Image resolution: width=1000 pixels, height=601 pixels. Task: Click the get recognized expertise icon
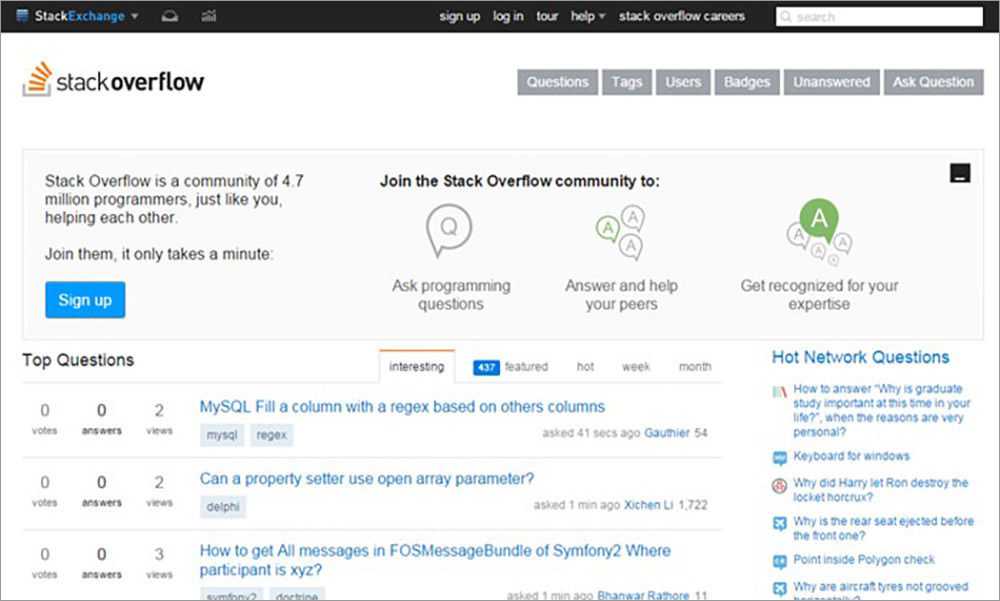820,232
